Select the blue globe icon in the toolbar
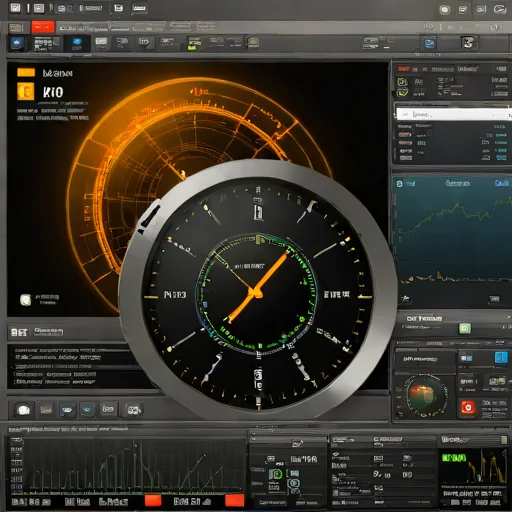This screenshot has width=512, height=512. (17, 44)
